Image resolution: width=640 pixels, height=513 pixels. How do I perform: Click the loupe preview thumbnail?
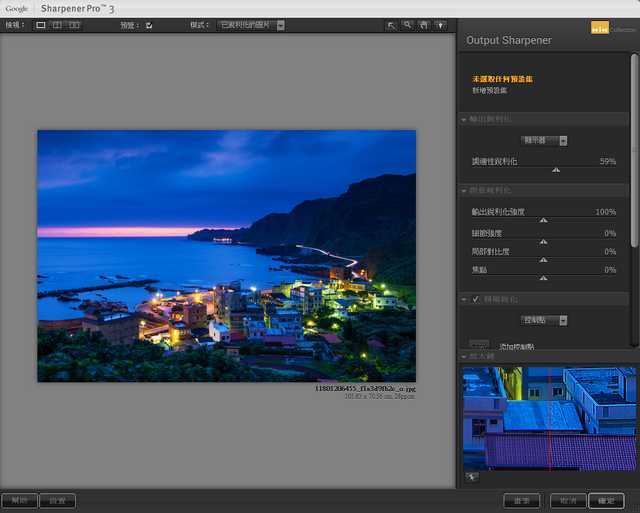tap(548, 417)
